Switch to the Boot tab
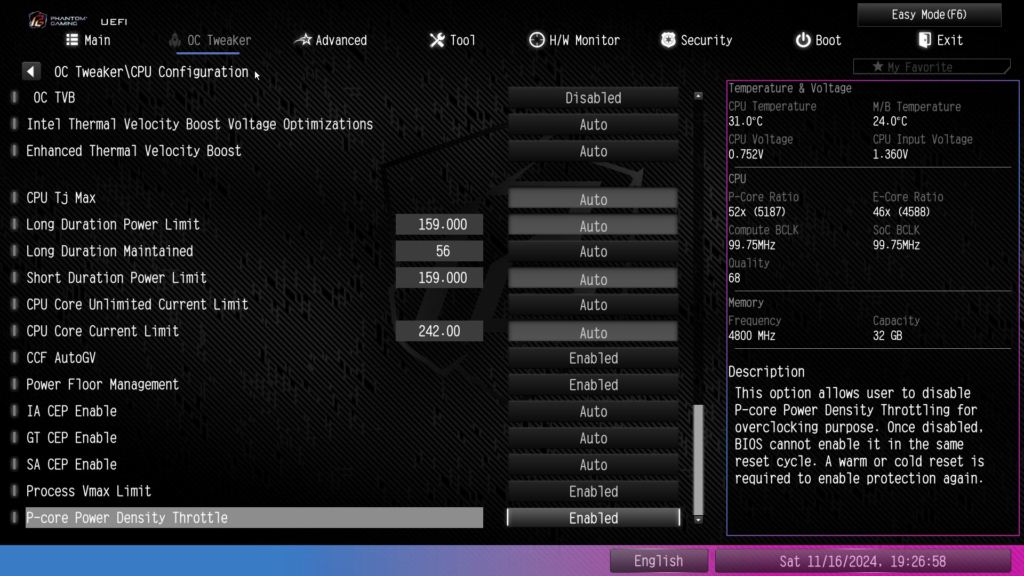The image size is (1024, 576). click(x=818, y=40)
